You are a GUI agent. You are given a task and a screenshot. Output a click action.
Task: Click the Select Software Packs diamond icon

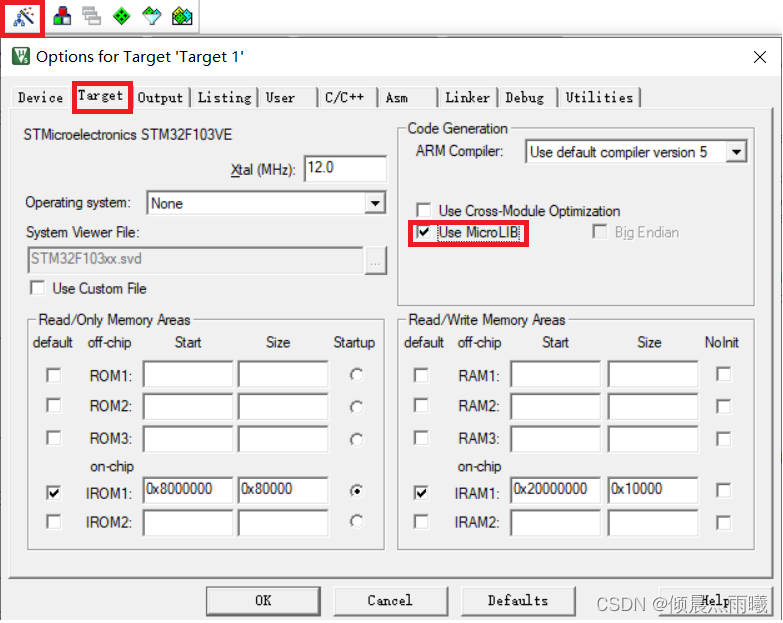coord(152,16)
